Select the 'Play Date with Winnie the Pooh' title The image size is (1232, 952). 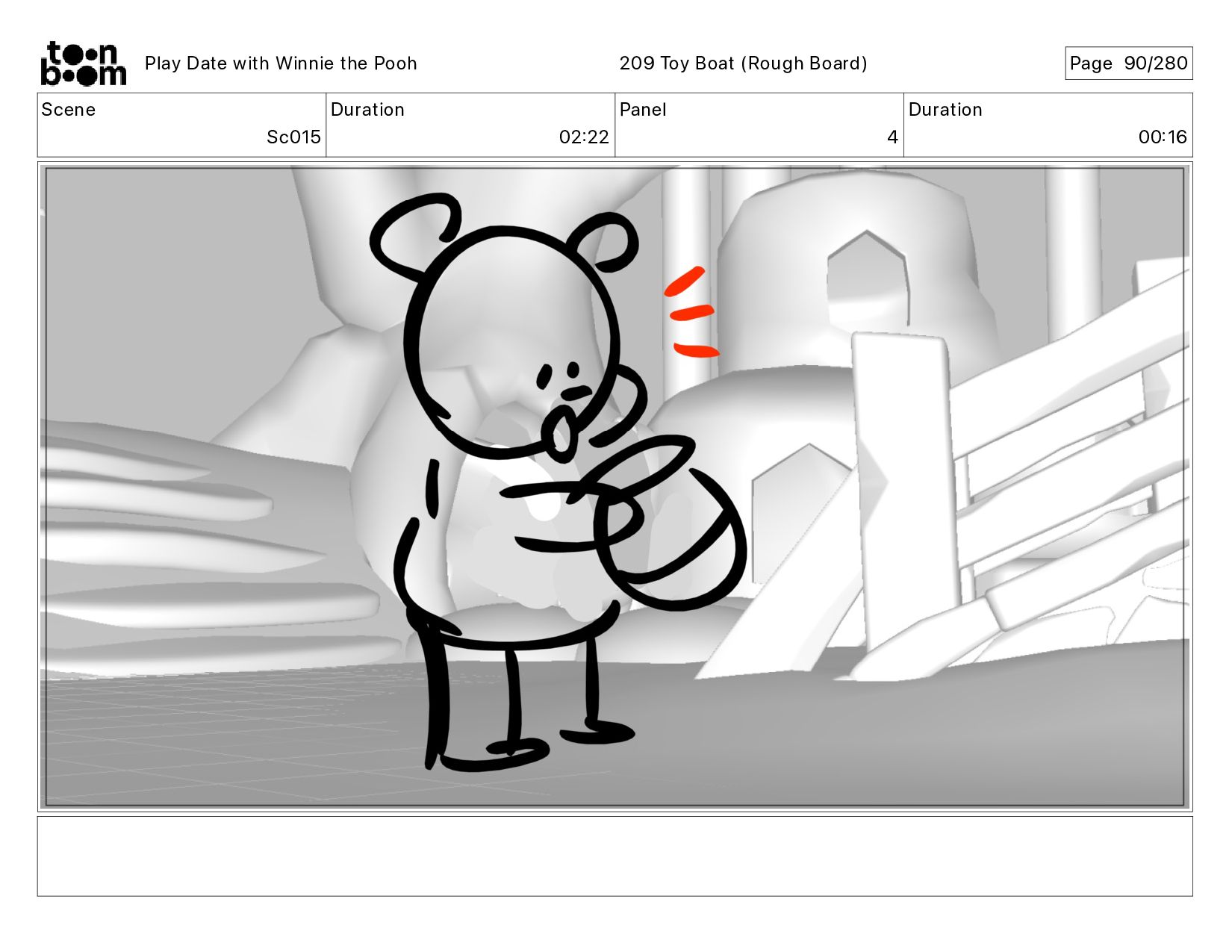(281, 63)
